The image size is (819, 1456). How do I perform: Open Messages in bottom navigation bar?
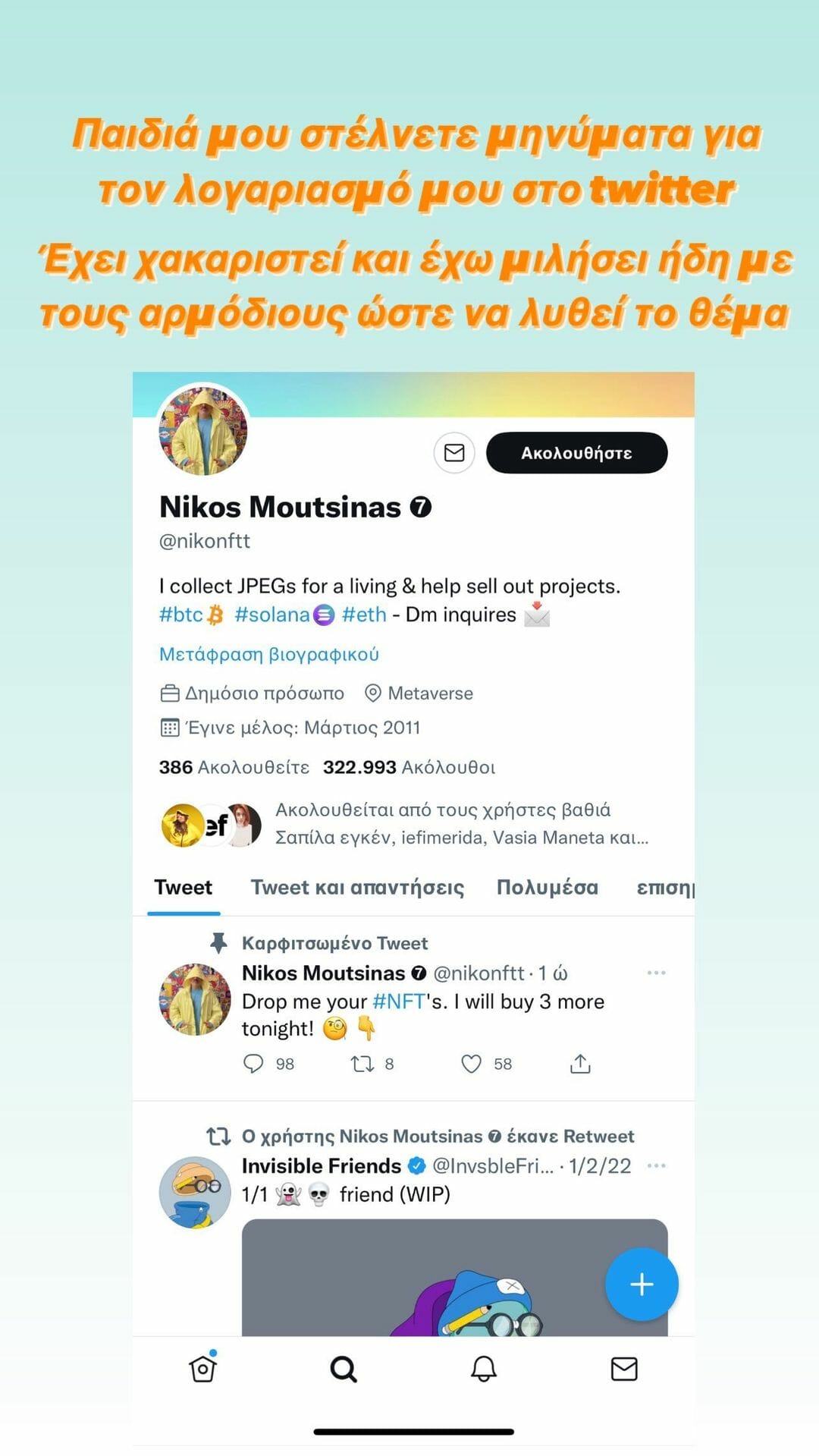coord(624,1369)
